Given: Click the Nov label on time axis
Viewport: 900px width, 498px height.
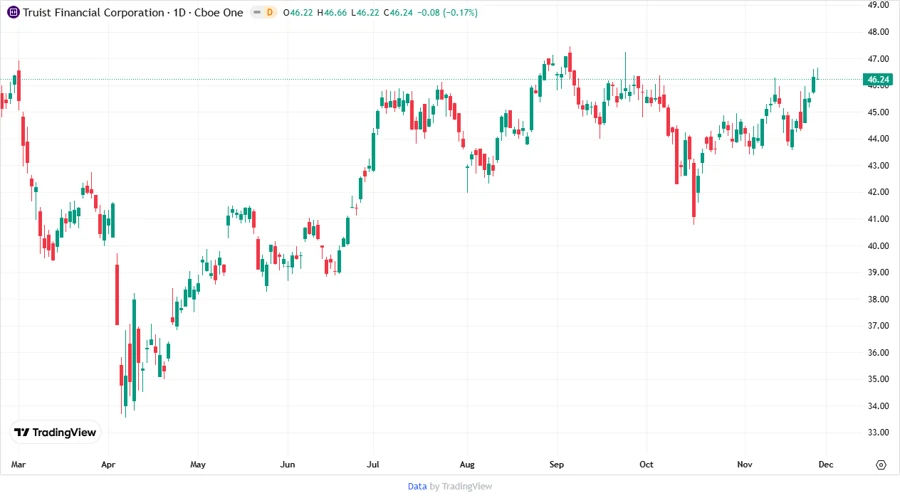Looking at the screenshot, I should click(744, 464).
